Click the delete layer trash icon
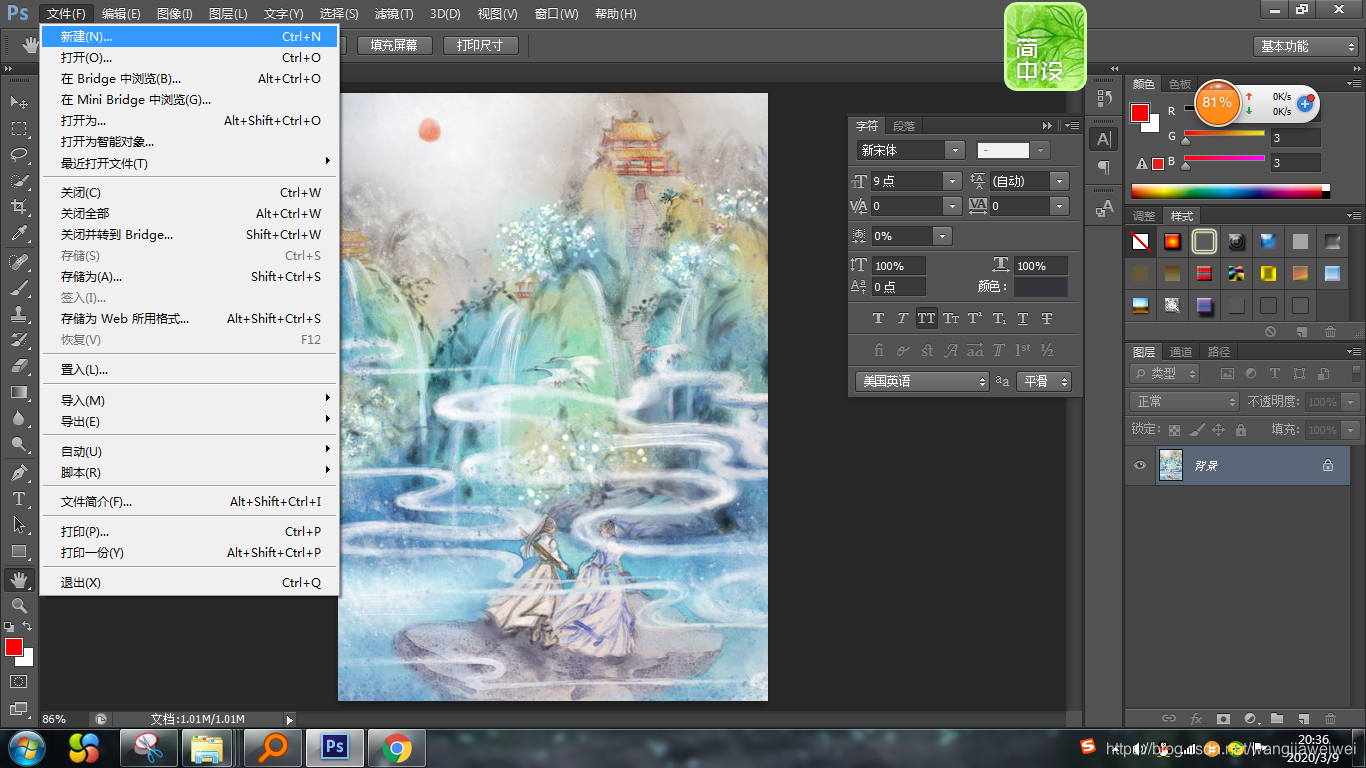This screenshot has width=1366, height=768. (x=1330, y=718)
